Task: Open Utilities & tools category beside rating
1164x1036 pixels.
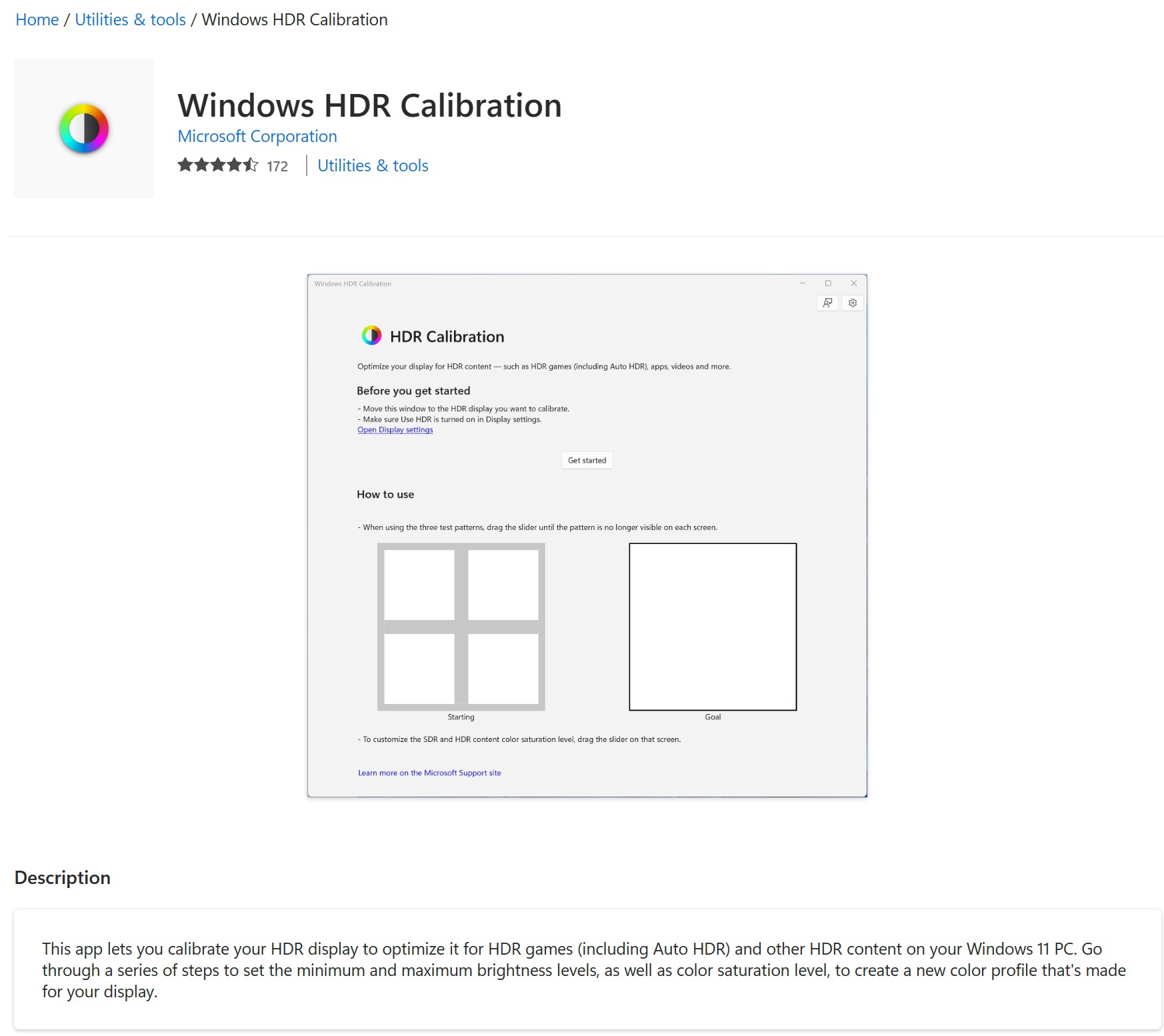Action: (x=373, y=165)
